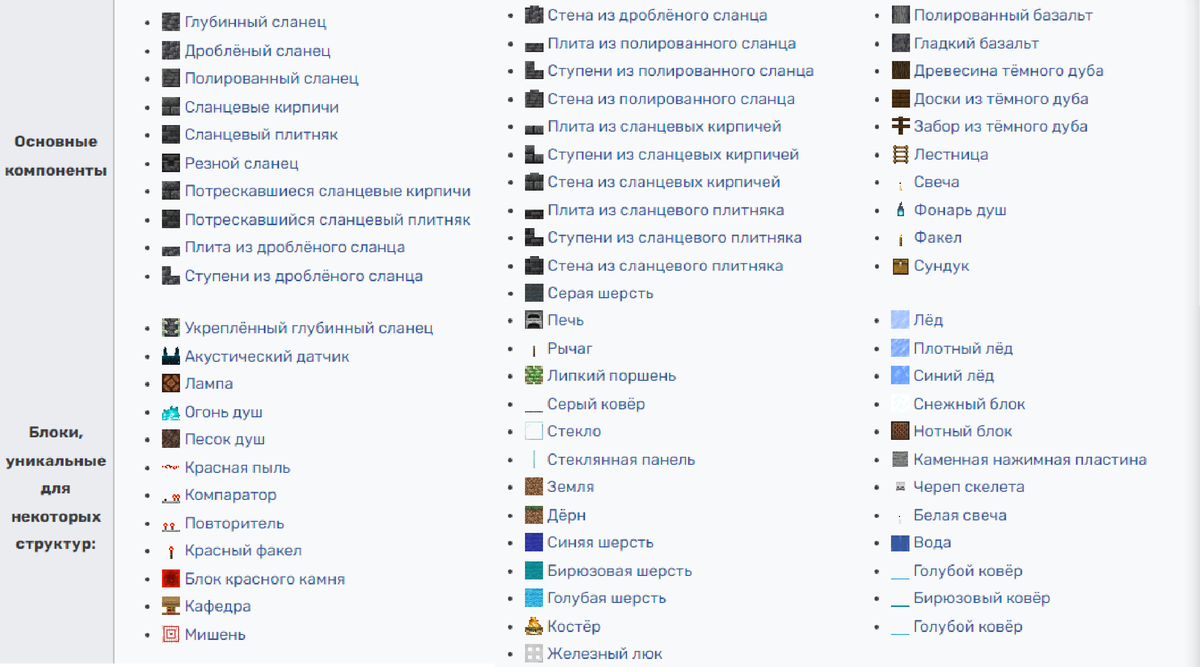Click the Забор из тёмного дуба icon
Image resolution: width=1200 pixels, height=667 pixels.
coord(900,126)
